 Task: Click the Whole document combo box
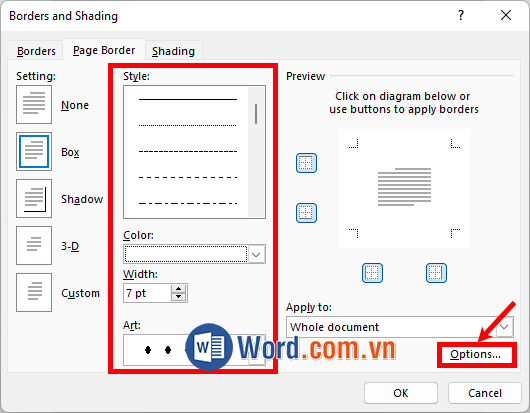coord(400,327)
